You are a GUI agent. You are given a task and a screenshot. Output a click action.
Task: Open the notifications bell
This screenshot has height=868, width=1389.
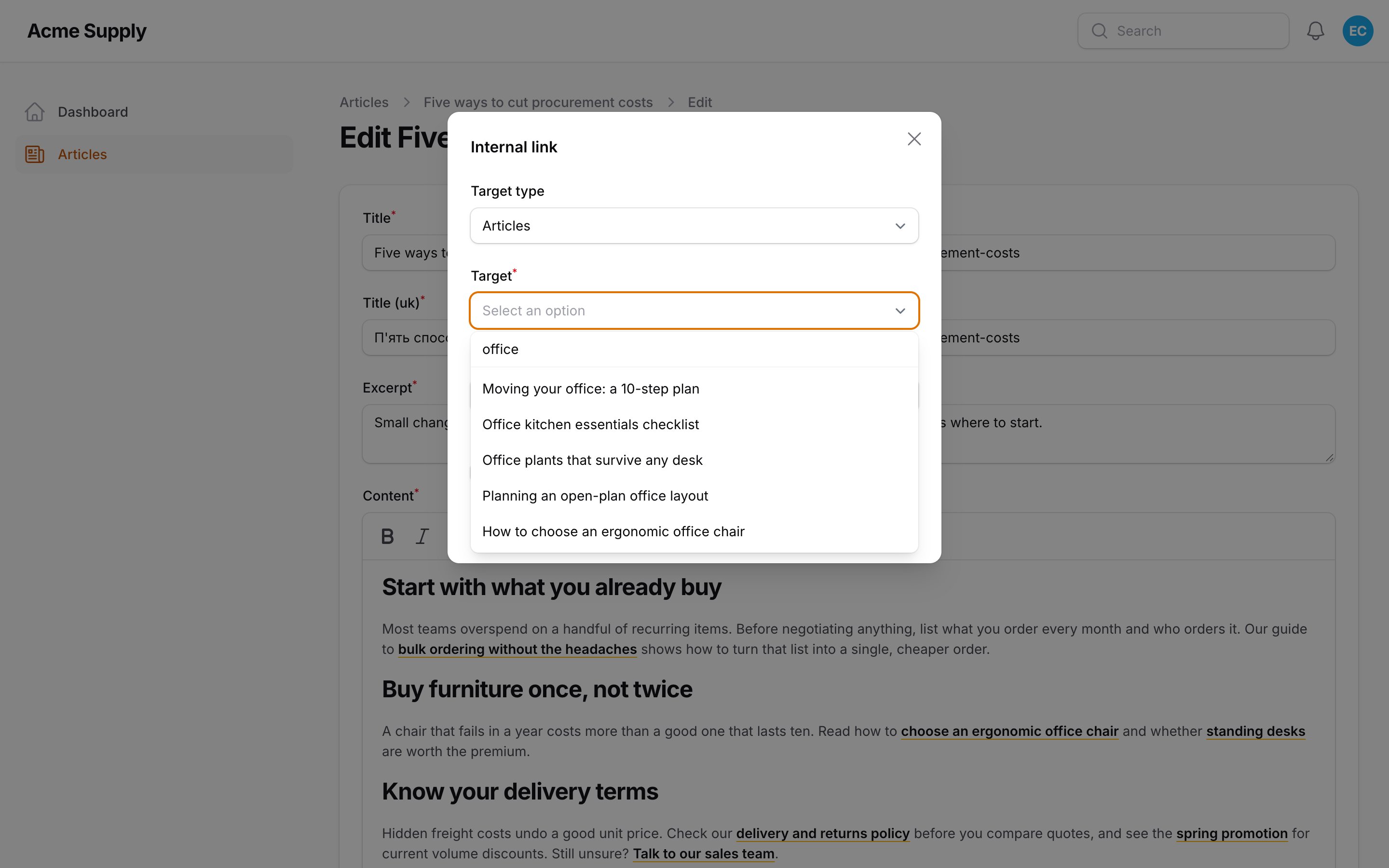click(1315, 31)
